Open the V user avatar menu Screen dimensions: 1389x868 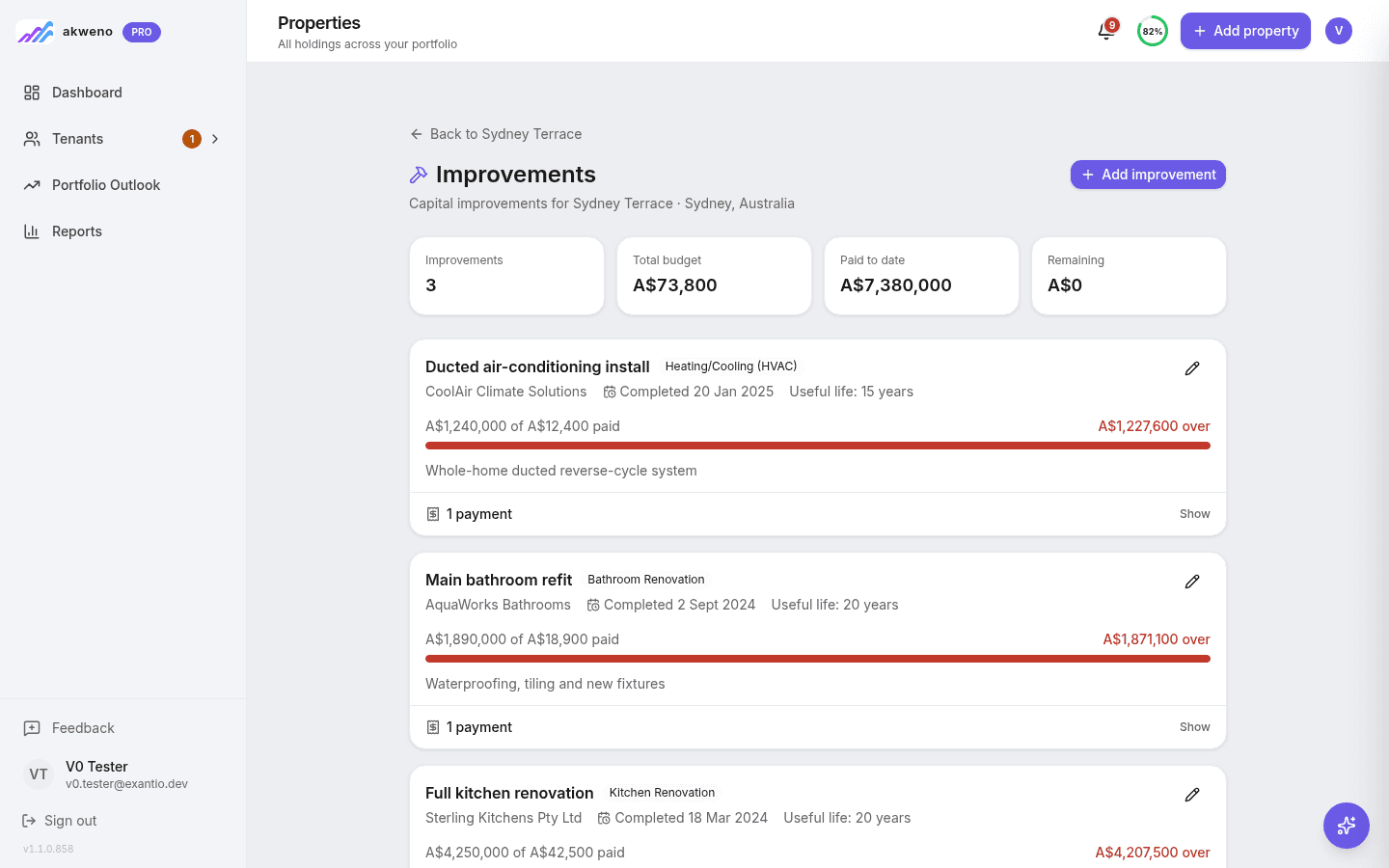pyautogui.click(x=1339, y=31)
